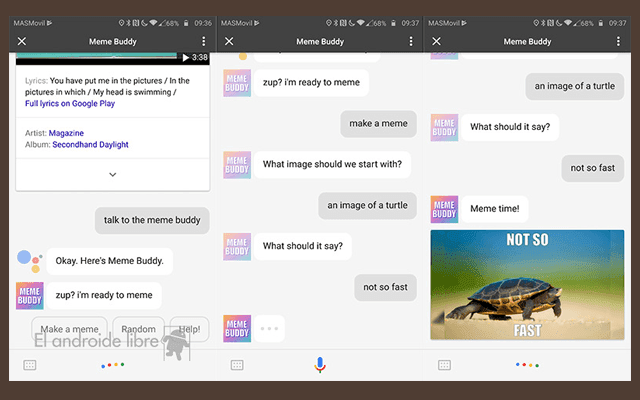Tap the Help! suggestion chip
The width and height of the screenshot is (640, 400).
(189, 329)
